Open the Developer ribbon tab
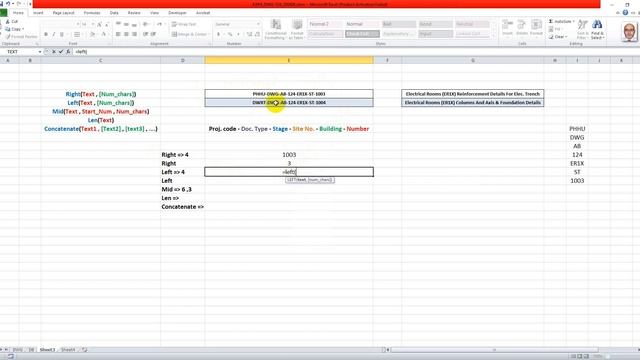Screen dimensions: 640x360 point(177,13)
